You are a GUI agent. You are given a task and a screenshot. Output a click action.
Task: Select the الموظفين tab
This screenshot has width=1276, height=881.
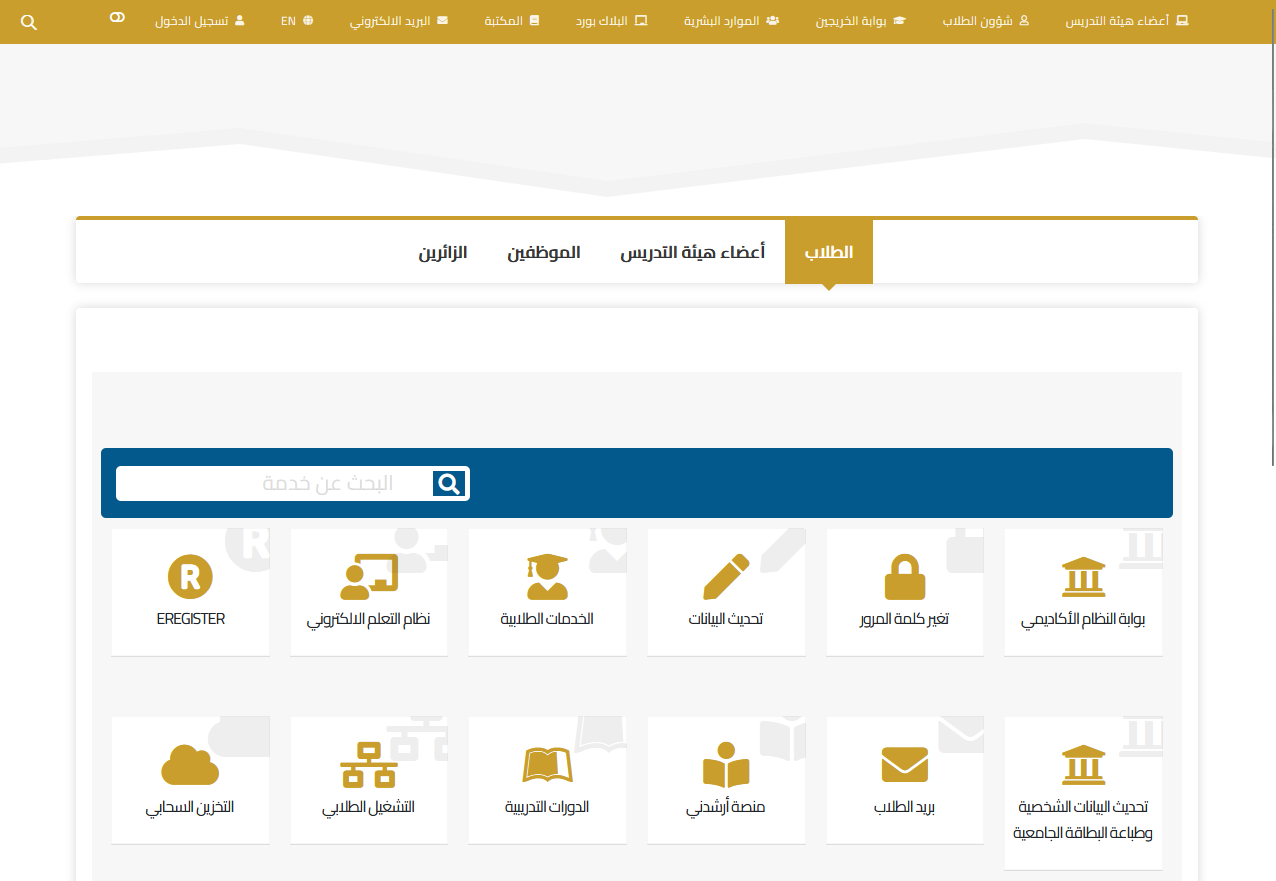tap(543, 252)
